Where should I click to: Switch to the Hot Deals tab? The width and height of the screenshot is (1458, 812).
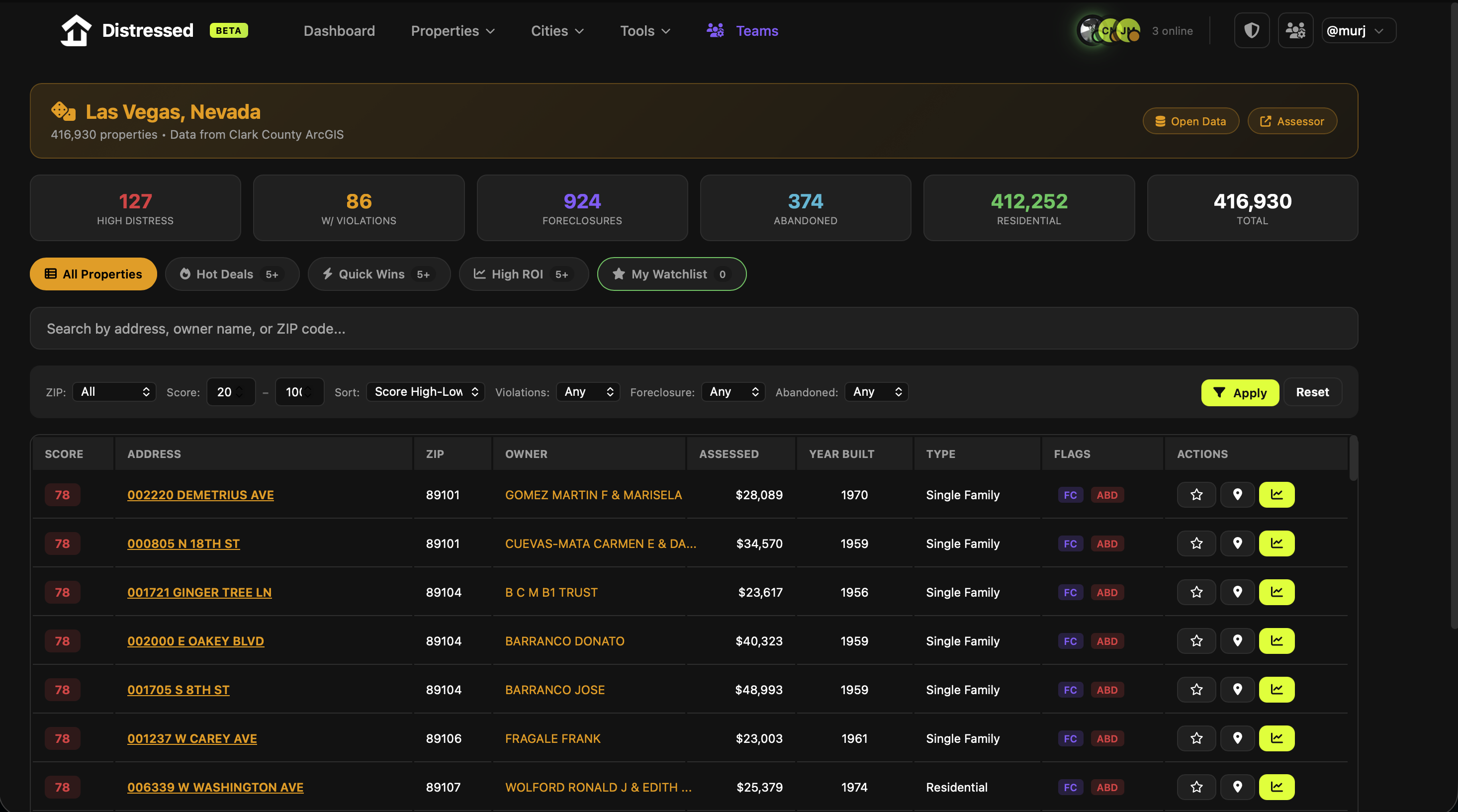click(x=232, y=274)
